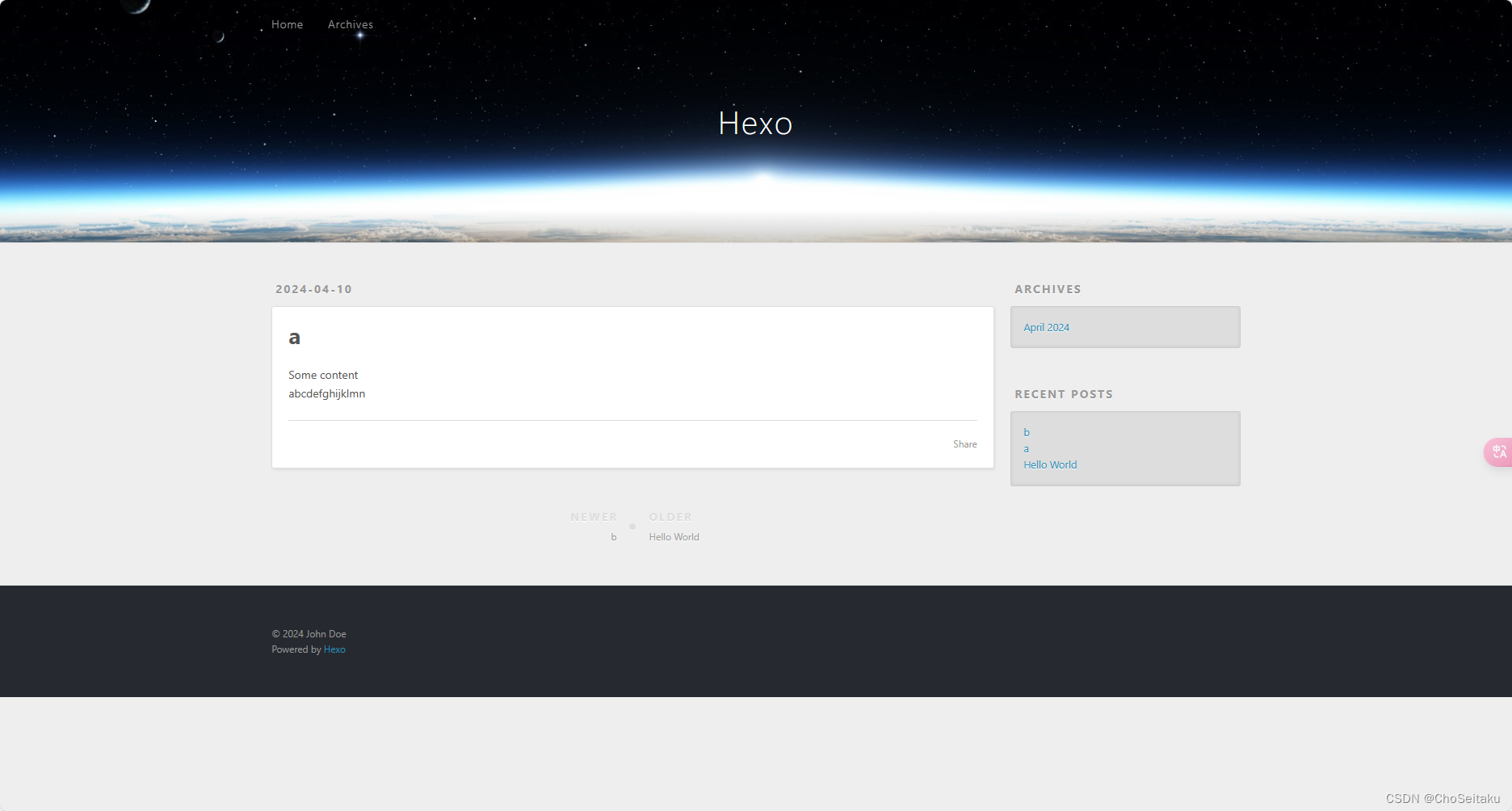Open the post titled "a"
Viewport: 1512px width, 811px height.
coord(294,338)
